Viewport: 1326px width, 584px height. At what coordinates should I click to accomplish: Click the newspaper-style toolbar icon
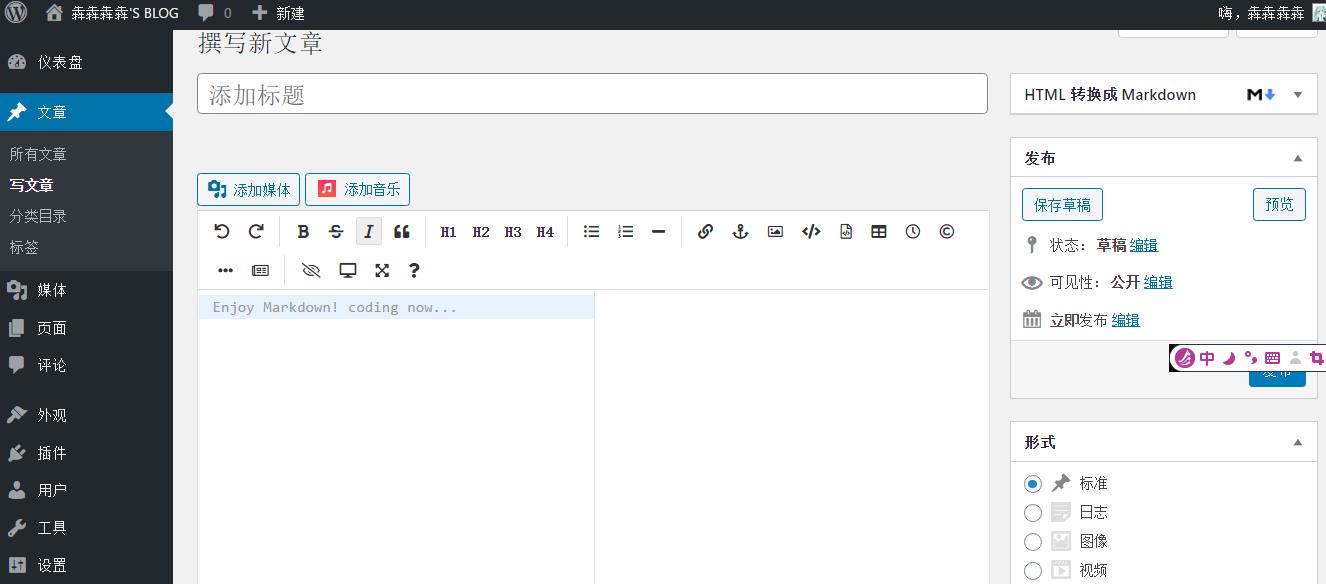260,270
